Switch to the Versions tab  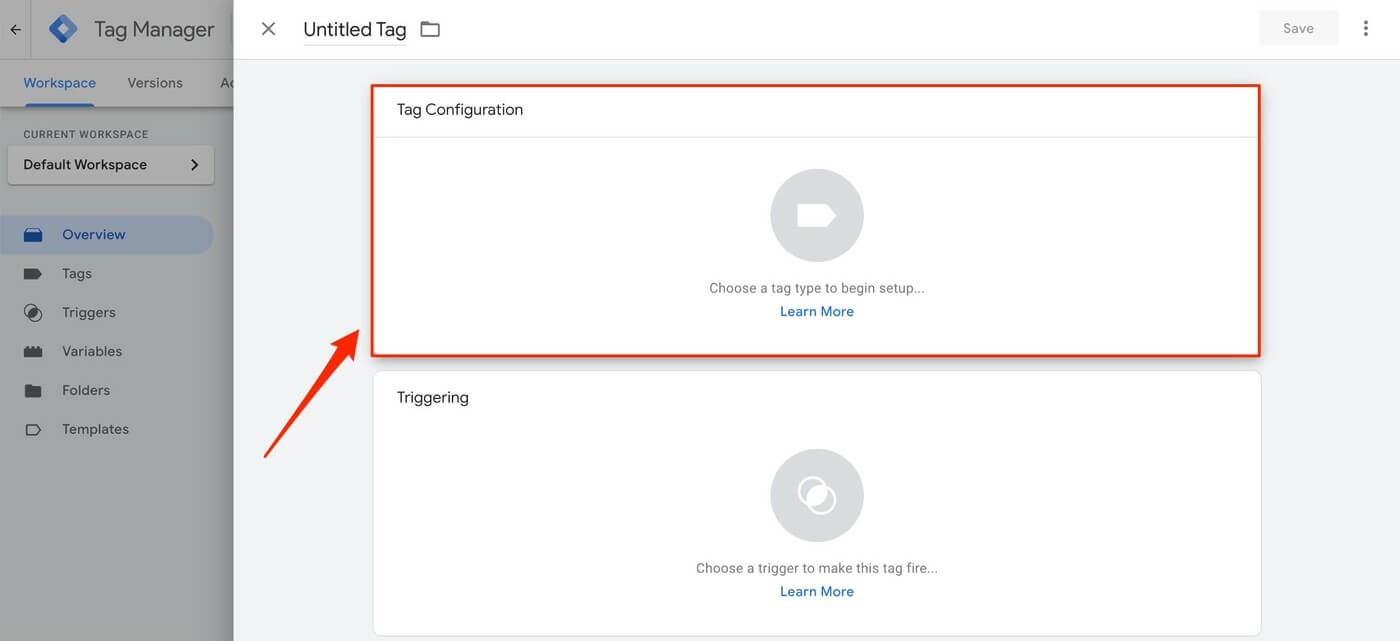[154, 82]
